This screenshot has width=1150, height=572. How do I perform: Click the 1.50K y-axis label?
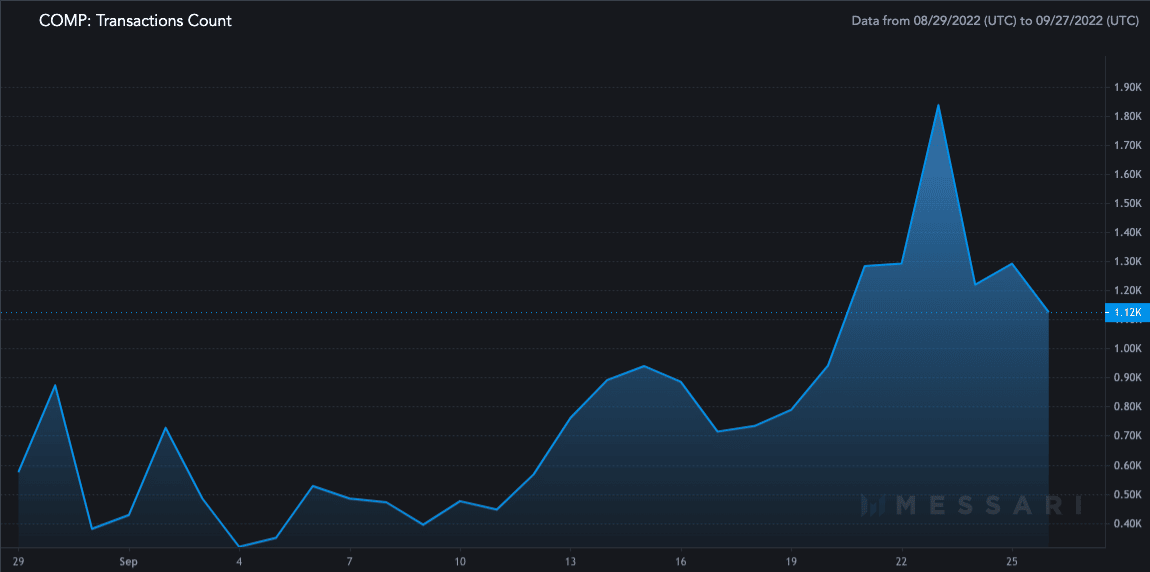[1127, 204]
